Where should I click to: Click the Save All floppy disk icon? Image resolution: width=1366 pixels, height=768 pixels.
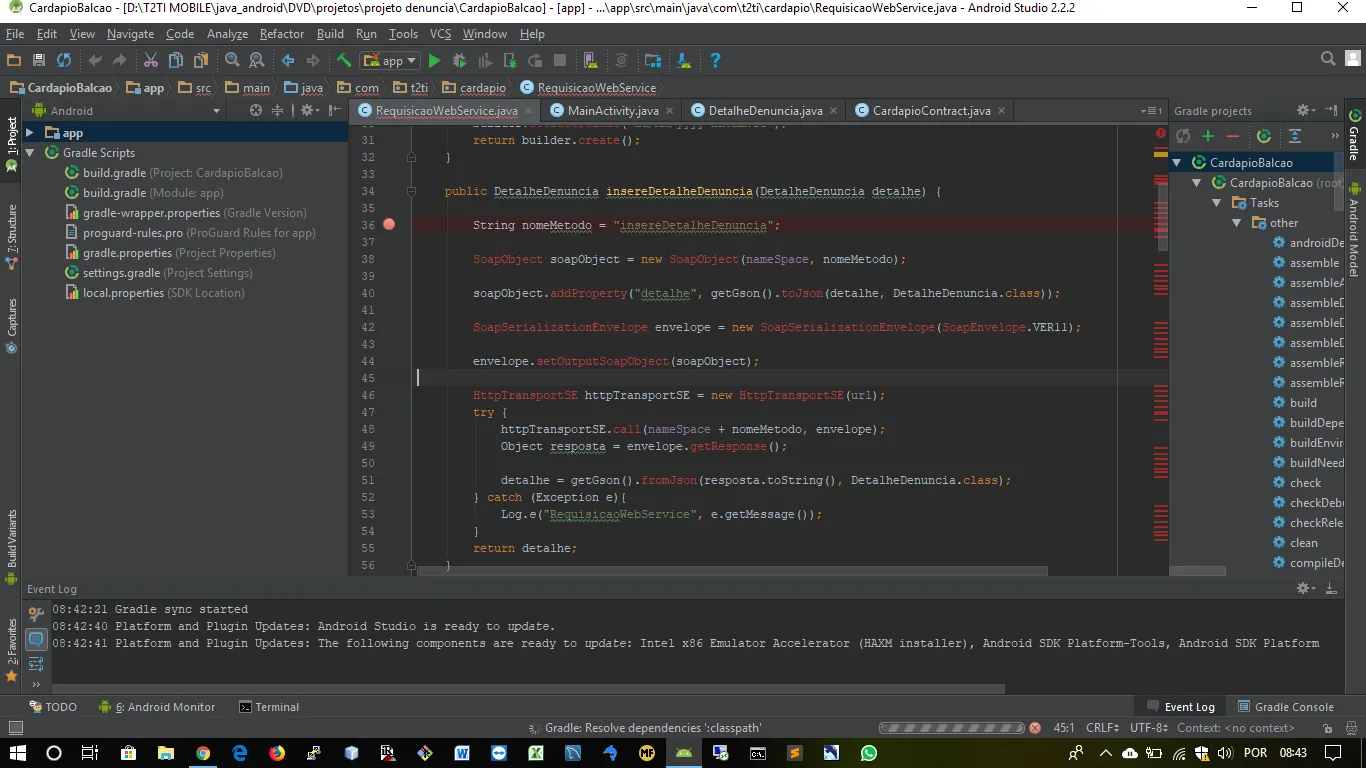click(39, 61)
